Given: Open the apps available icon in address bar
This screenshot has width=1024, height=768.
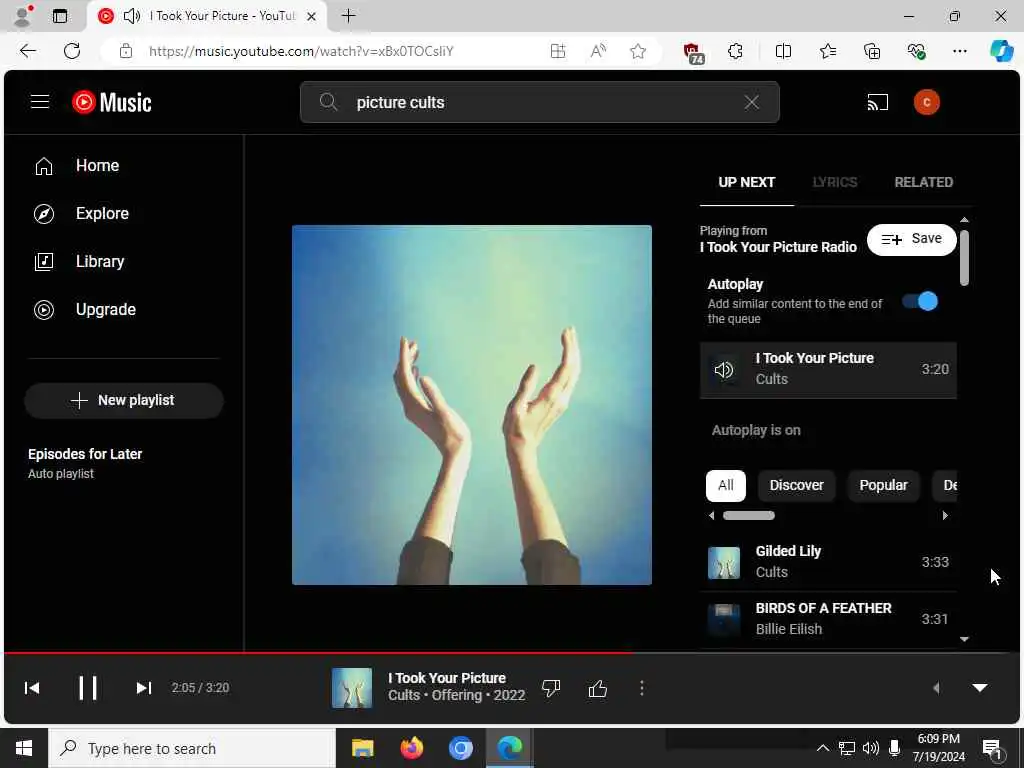Looking at the screenshot, I should click(558, 51).
